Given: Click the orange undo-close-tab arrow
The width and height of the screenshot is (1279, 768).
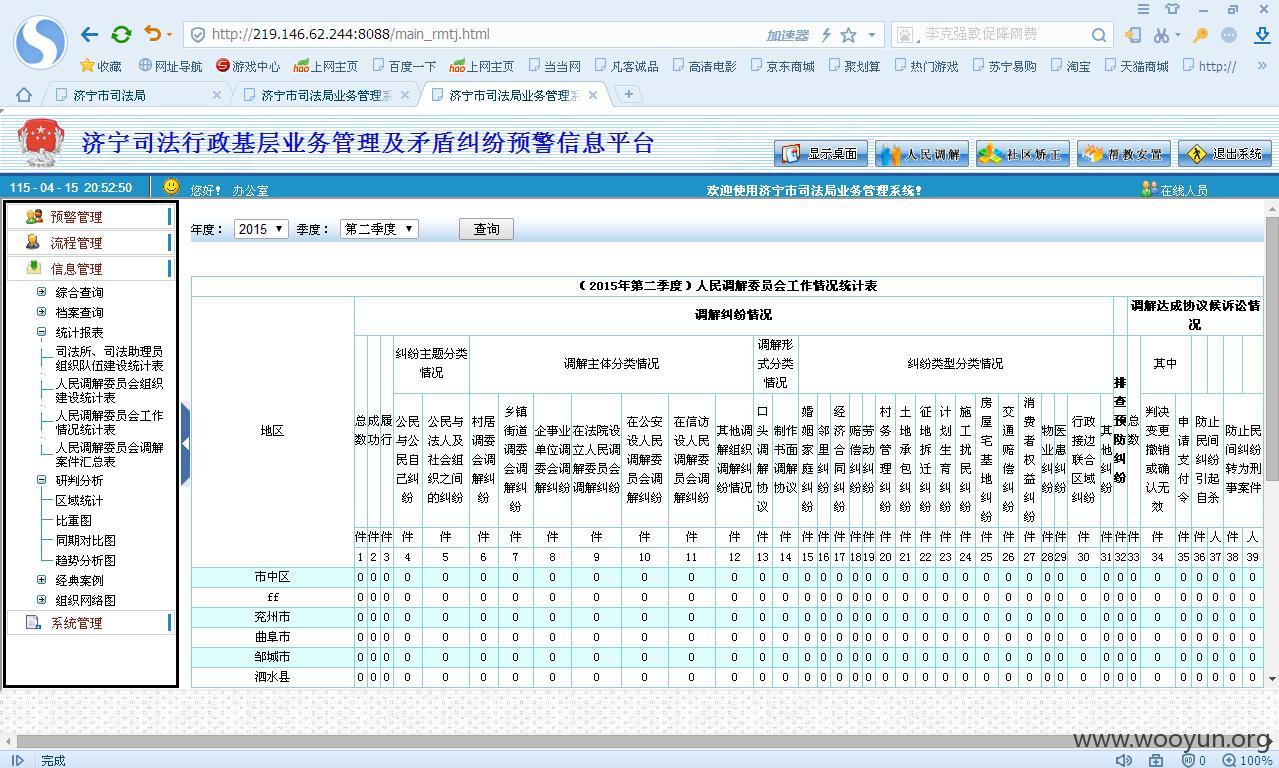Looking at the screenshot, I should (152, 34).
